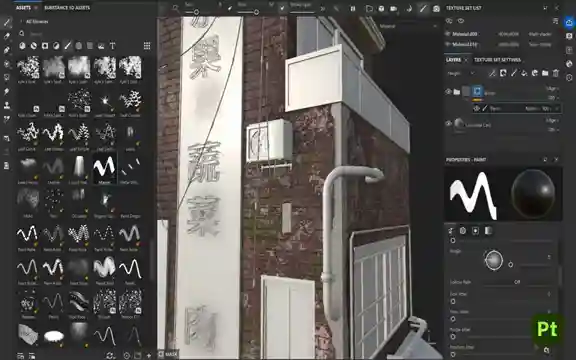This screenshot has height=360, width=576.
Task: Hide the folder layer using its eye
Action: click(x=448, y=91)
